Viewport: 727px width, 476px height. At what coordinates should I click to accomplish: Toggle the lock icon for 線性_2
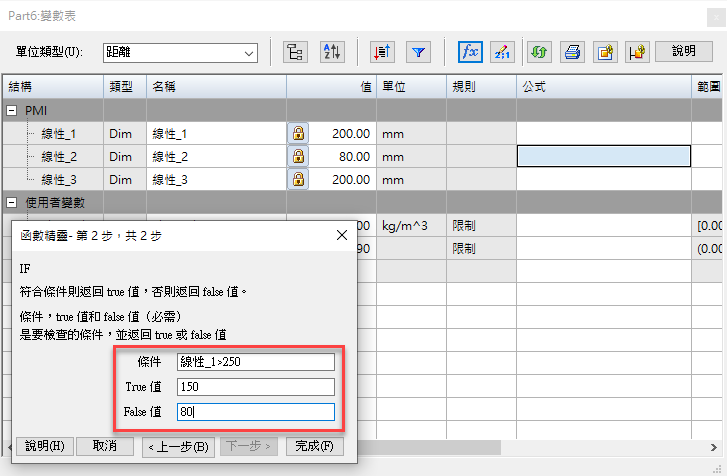298,157
